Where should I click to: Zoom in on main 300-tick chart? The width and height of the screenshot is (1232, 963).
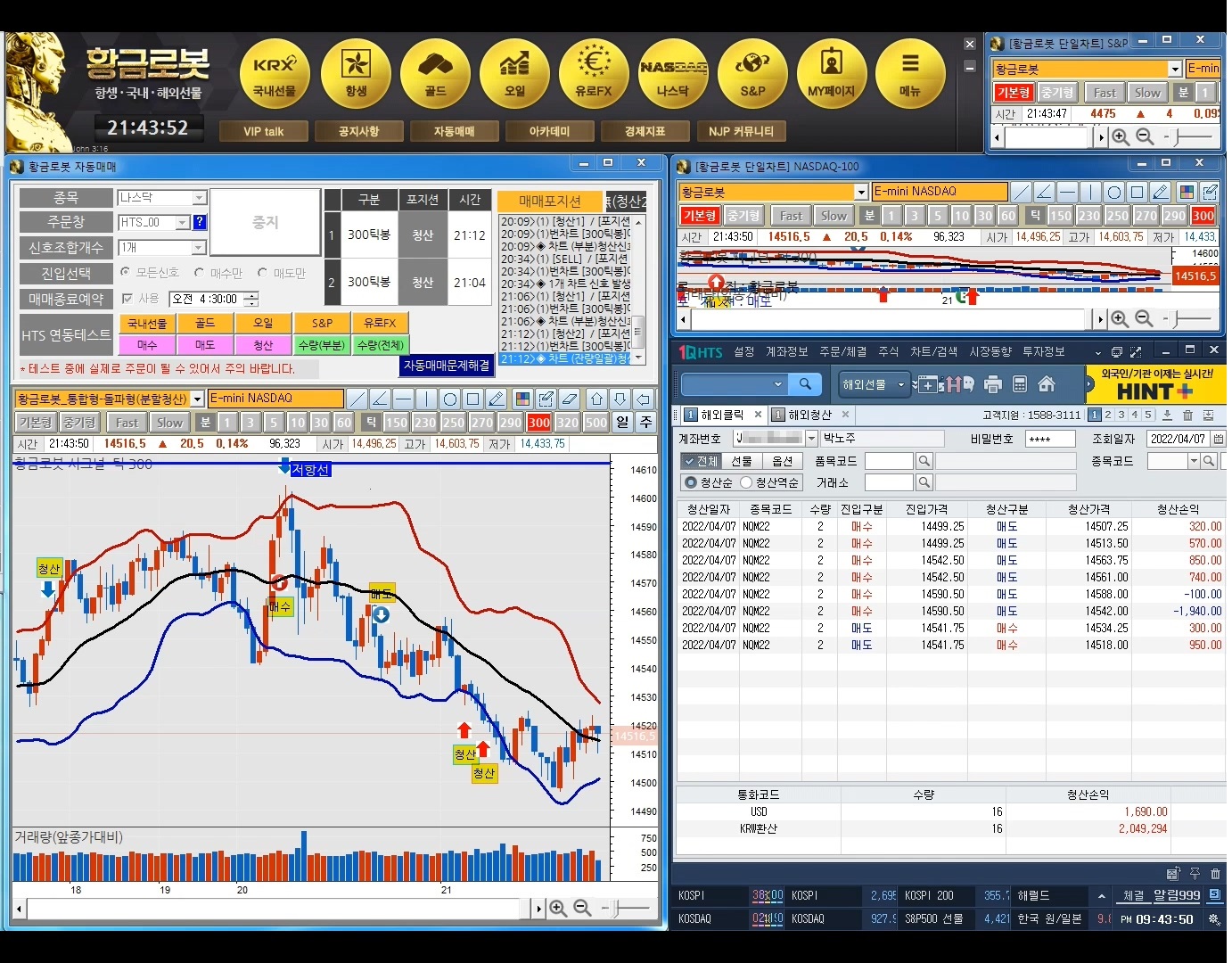558,908
